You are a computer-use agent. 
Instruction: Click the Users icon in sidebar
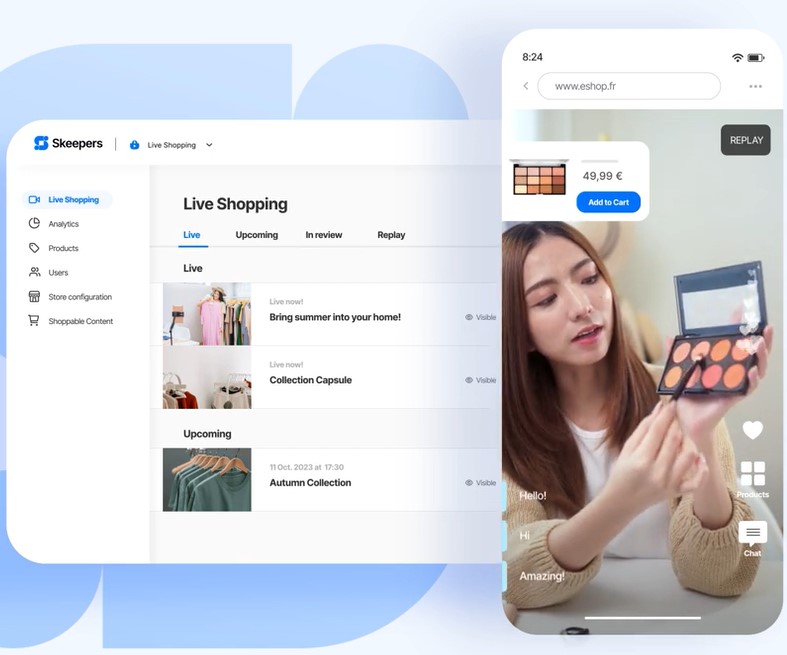coord(35,272)
